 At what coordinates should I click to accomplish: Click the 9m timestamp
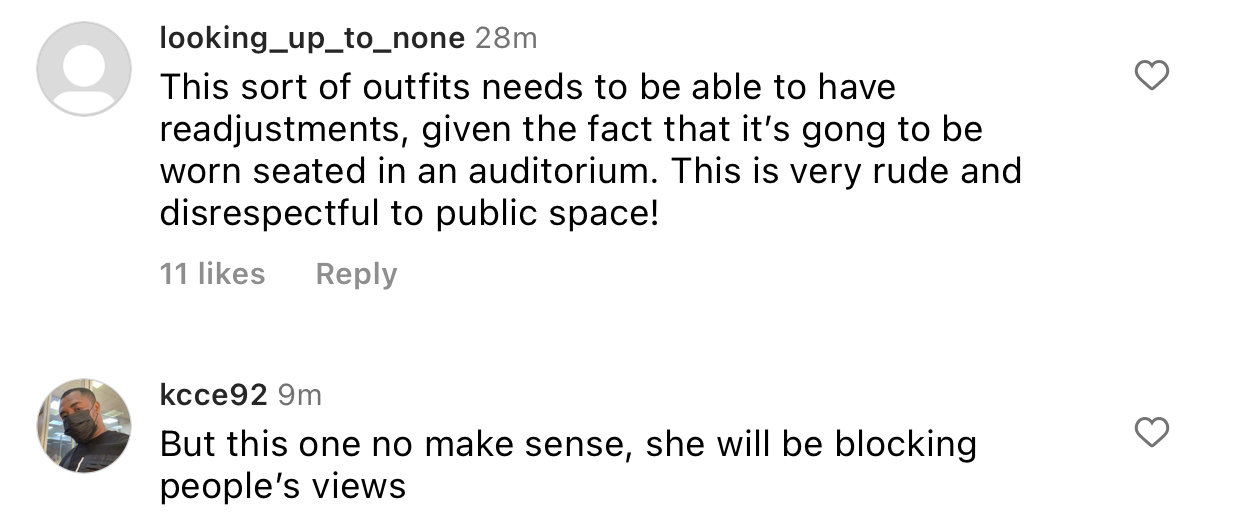[299, 395]
